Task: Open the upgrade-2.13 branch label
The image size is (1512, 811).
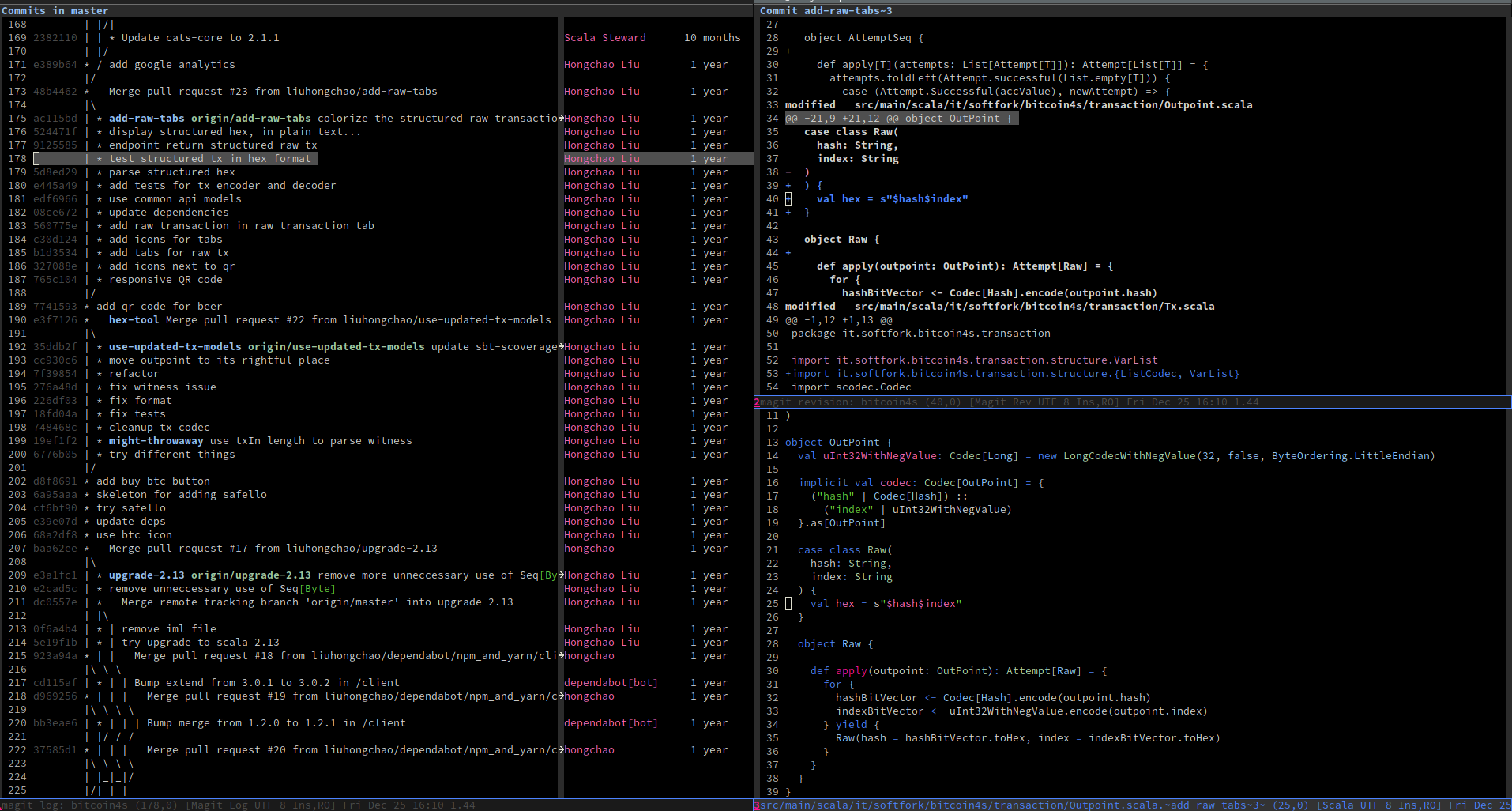Action: coord(146,575)
